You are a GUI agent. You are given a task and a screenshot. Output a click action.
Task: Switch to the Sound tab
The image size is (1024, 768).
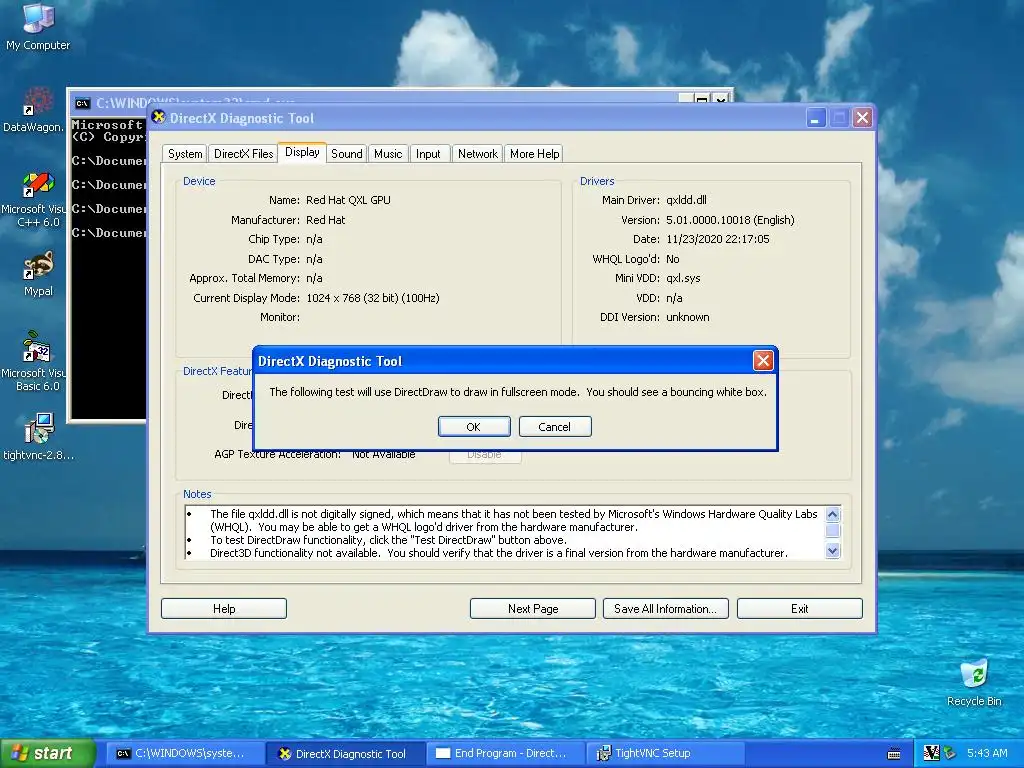click(x=346, y=154)
